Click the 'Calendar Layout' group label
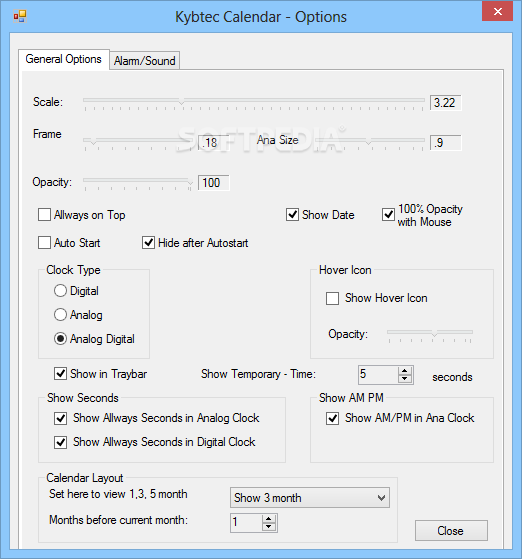 (85, 478)
